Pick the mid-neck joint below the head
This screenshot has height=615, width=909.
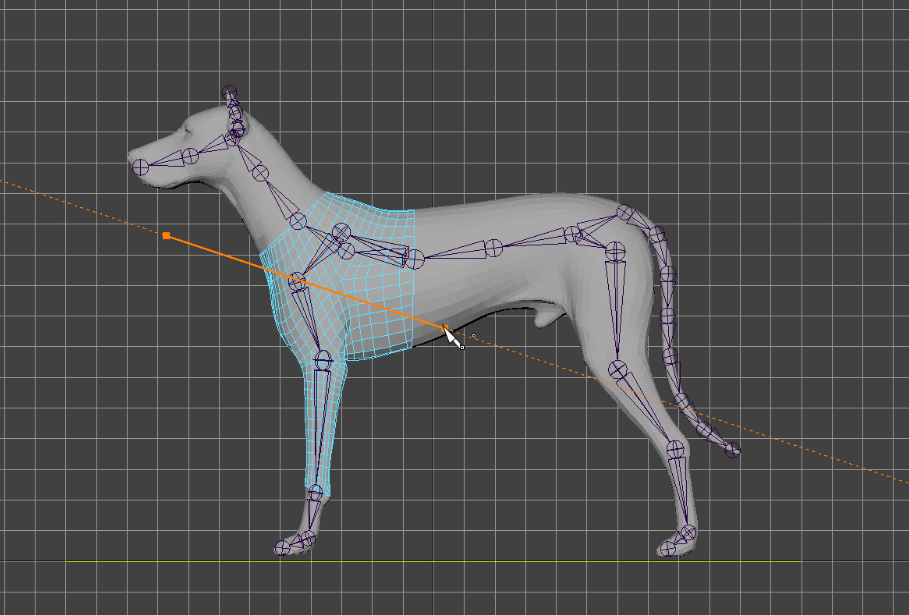(x=260, y=173)
